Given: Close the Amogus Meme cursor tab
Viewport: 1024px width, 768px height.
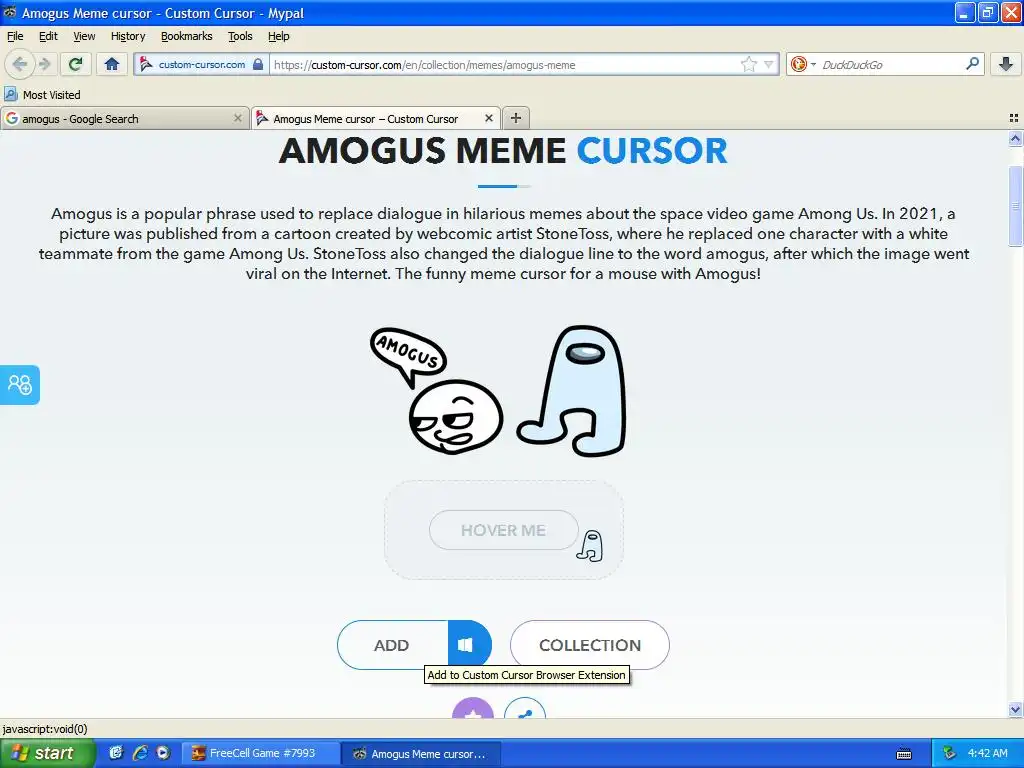Looking at the screenshot, I should (x=488, y=118).
